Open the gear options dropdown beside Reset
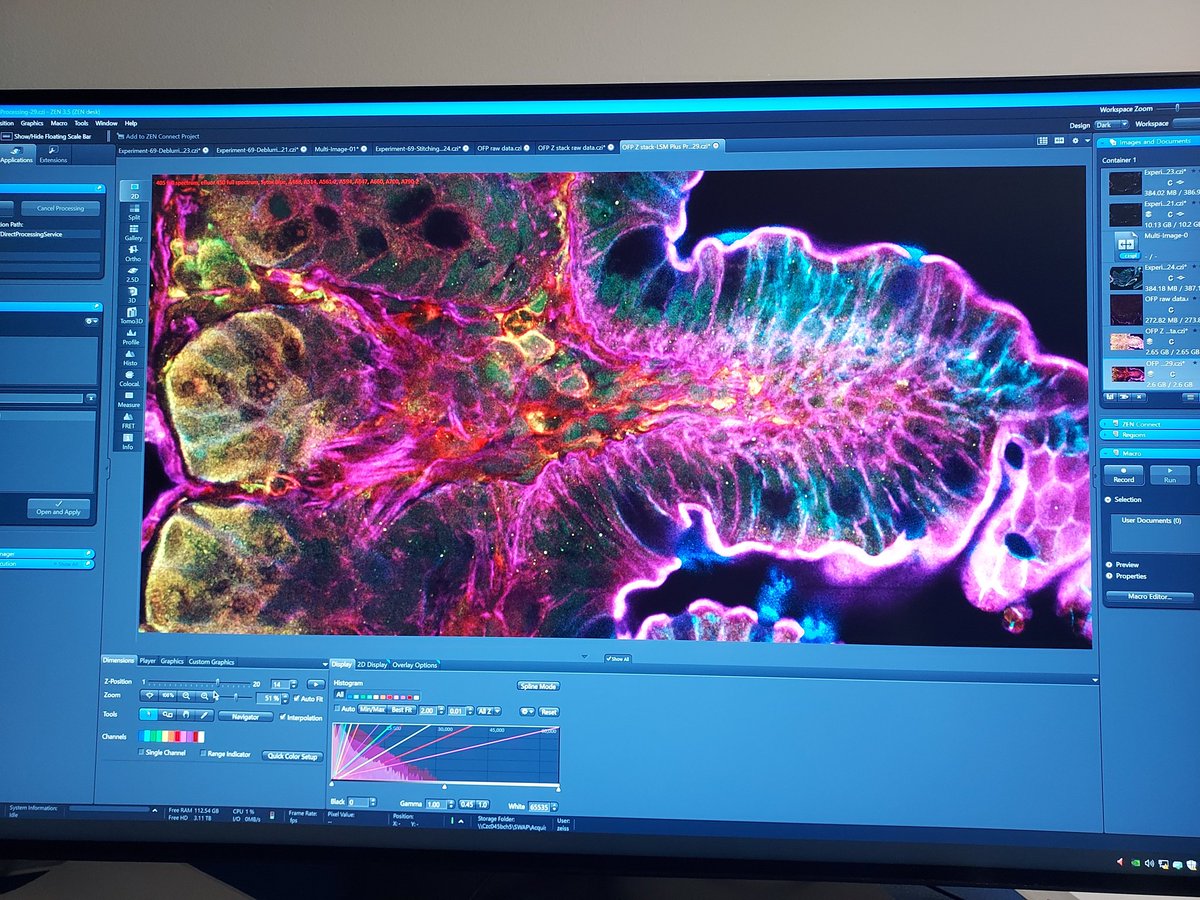Image resolution: width=1200 pixels, height=900 pixels. [x=527, y=711]
